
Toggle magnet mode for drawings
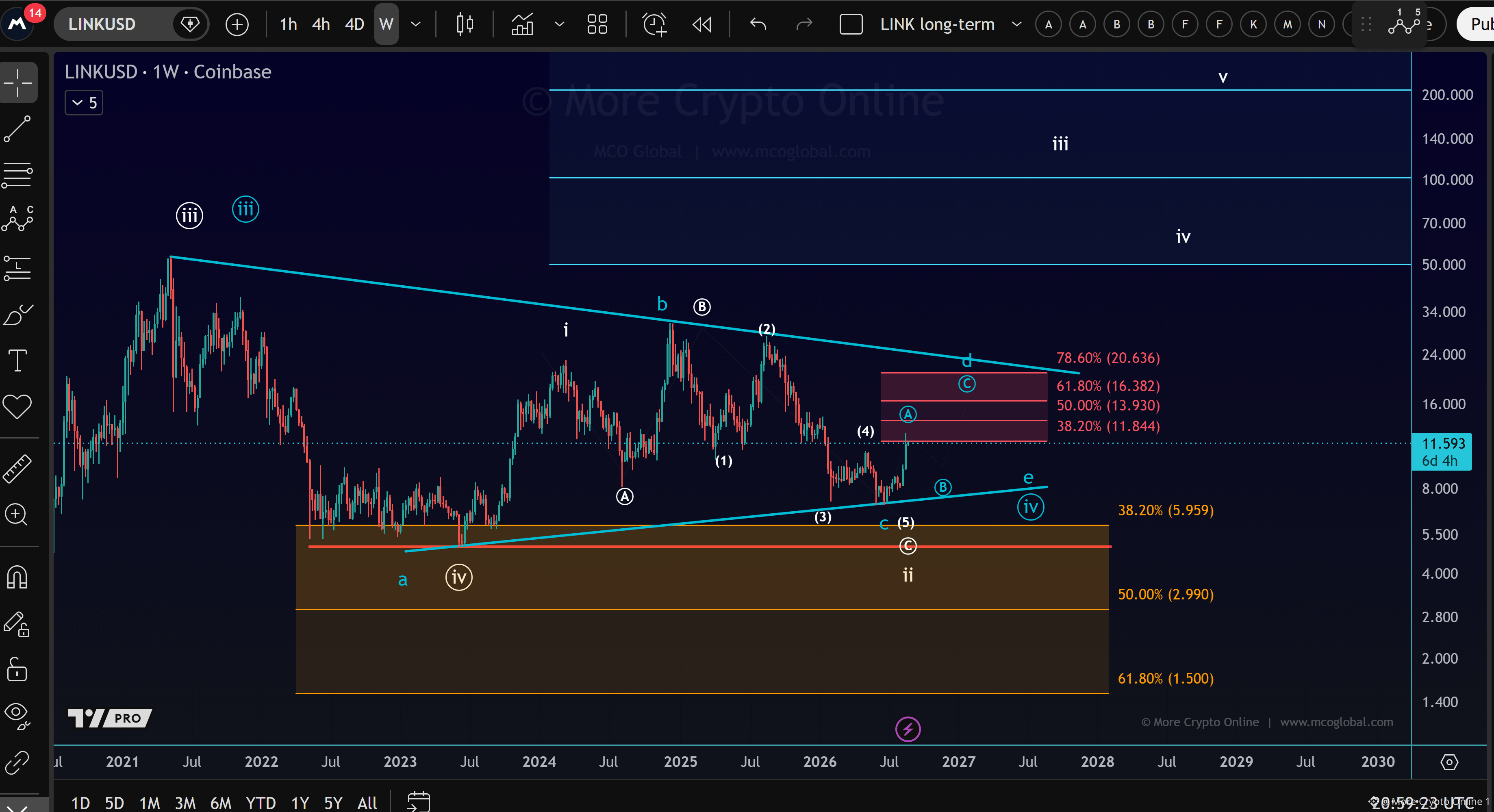click(x=18, y=578)
